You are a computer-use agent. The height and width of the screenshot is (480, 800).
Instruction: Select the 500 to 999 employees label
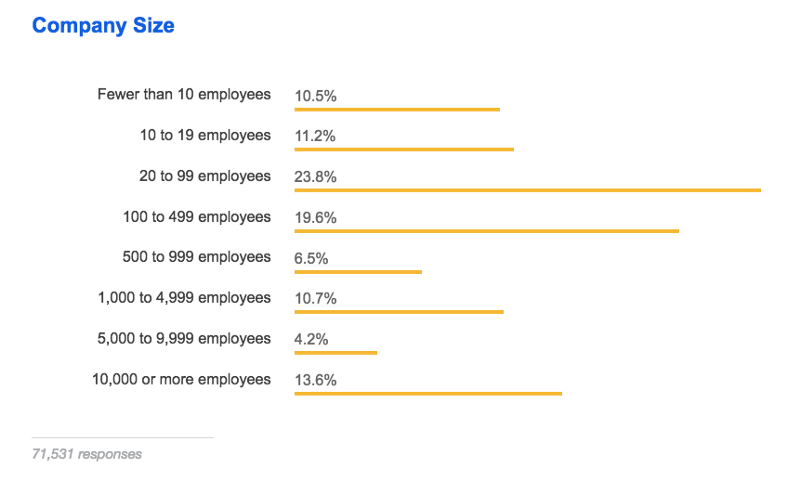196,257
